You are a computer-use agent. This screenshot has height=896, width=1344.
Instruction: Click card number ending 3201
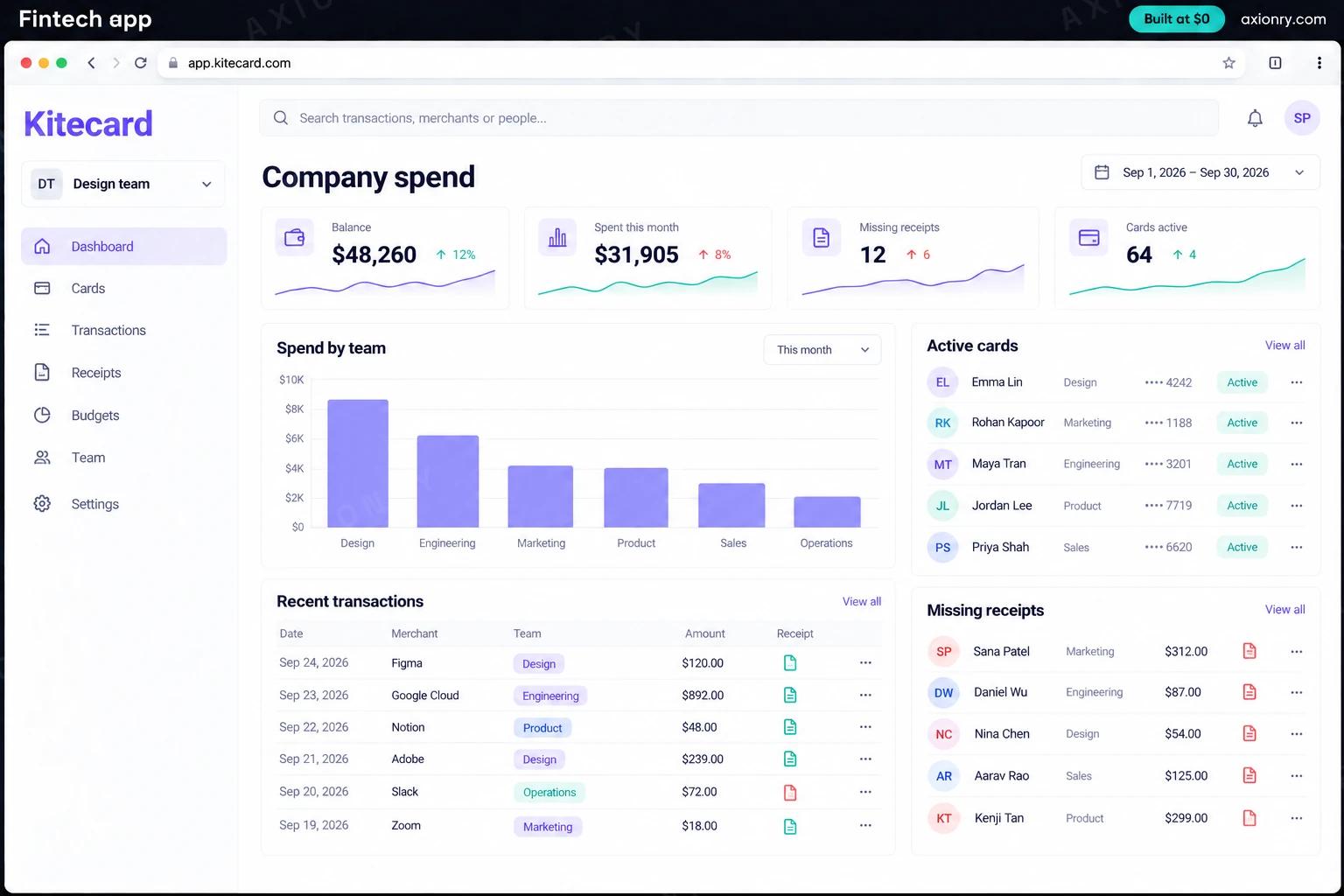(1168, 464)
